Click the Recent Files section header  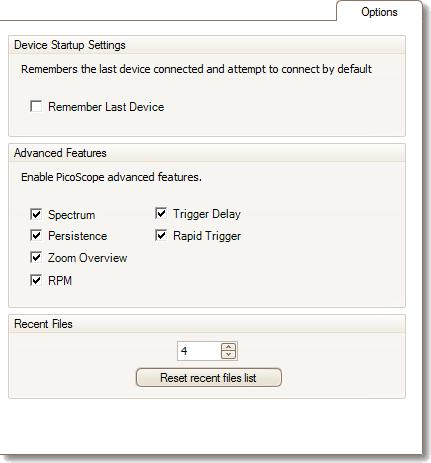coord(207,324)
